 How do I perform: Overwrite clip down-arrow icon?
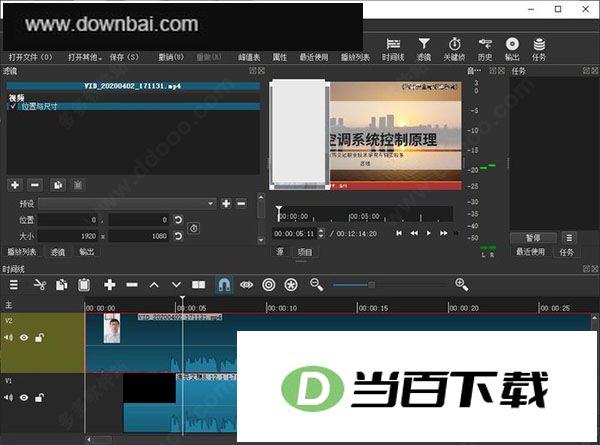point(176,285)
